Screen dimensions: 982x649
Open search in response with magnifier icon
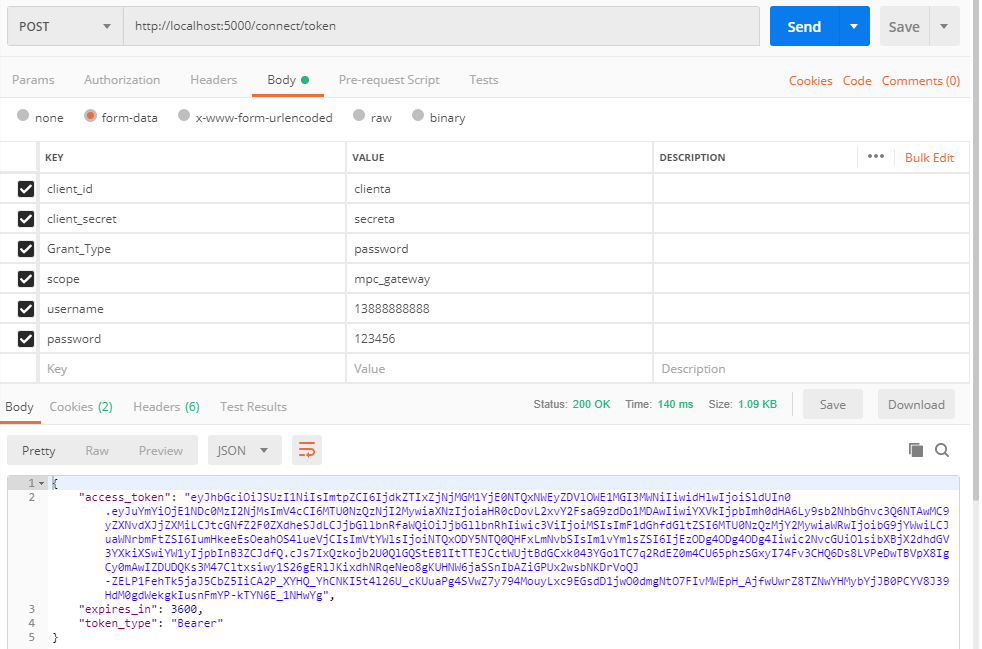point(942,450)
